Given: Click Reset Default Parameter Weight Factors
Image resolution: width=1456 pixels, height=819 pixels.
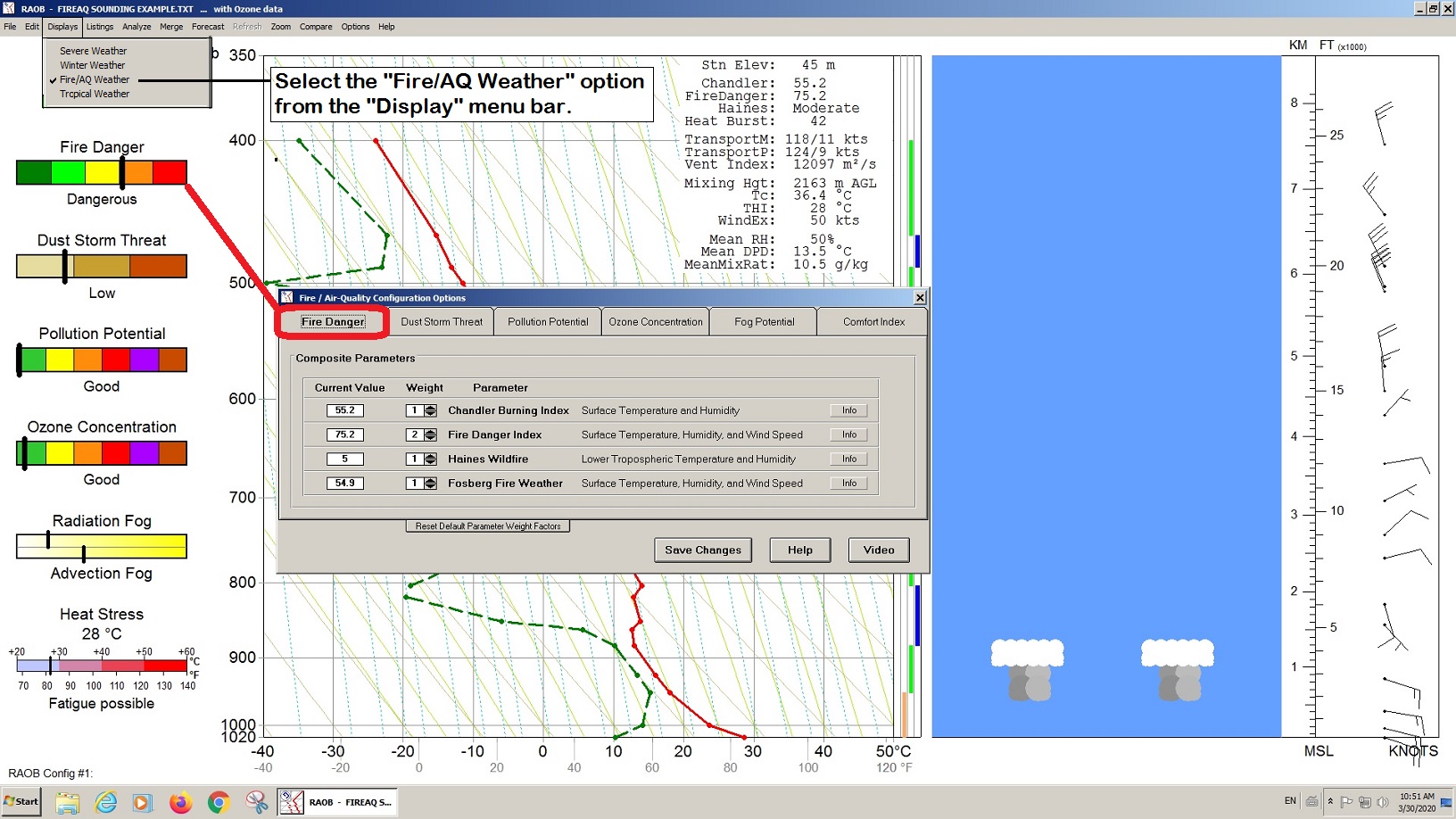Looking at the screenshot, I should point(488,526).
